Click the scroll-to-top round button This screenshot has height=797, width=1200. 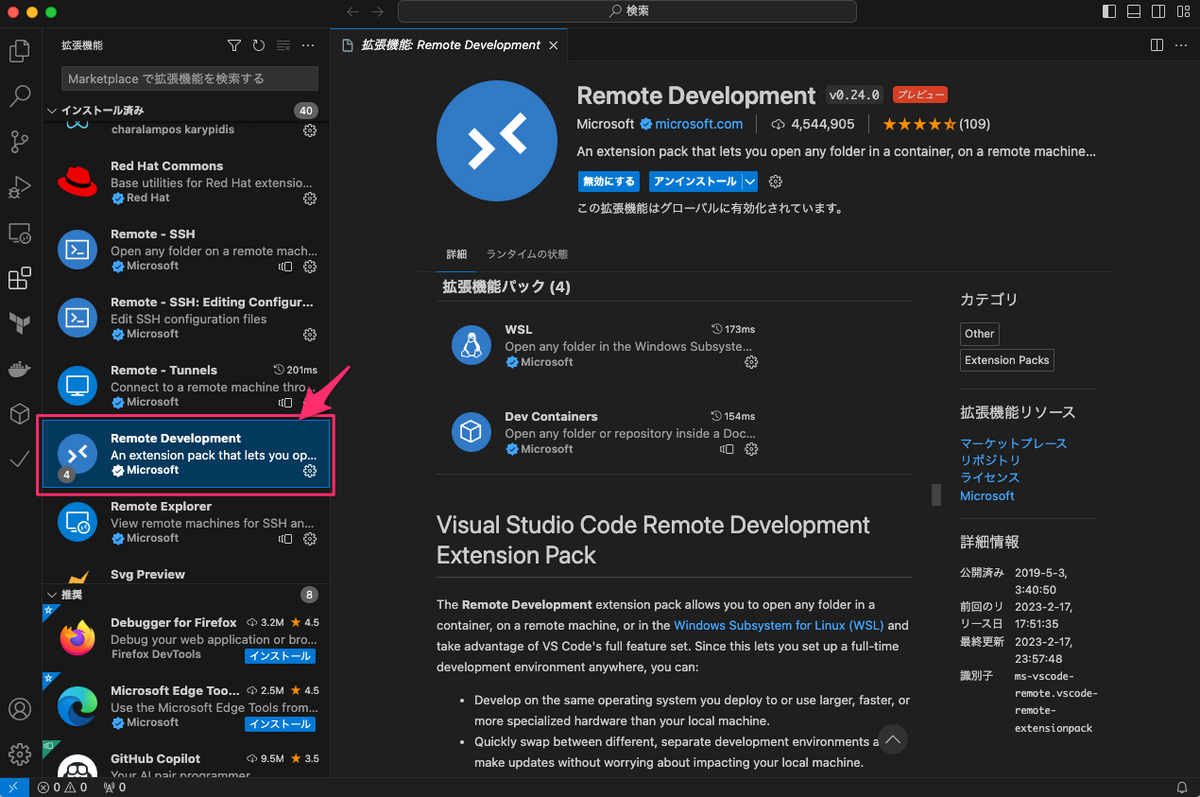click(x=893, y=740)
